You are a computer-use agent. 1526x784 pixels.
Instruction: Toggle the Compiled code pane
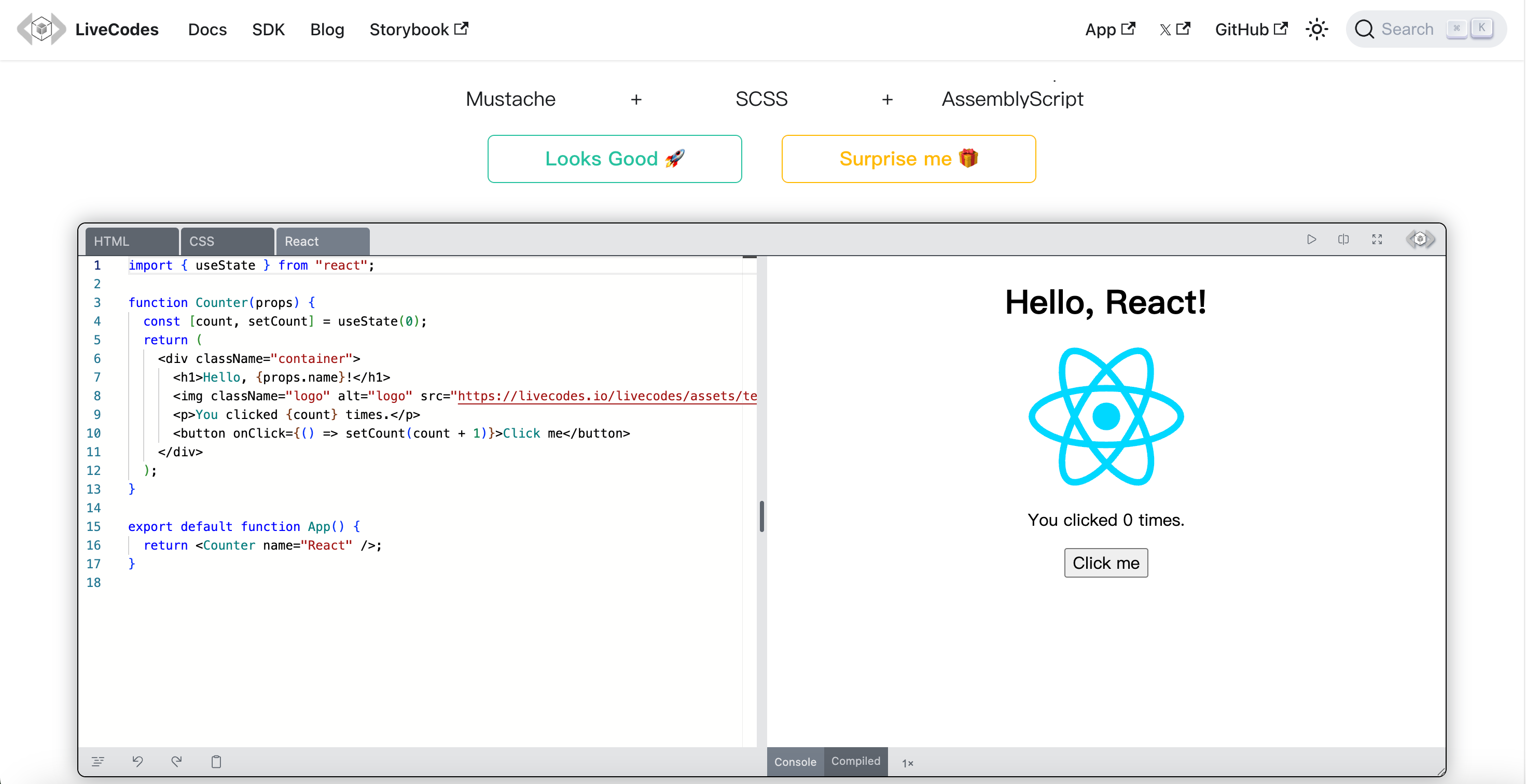click(x=855, y=762)
